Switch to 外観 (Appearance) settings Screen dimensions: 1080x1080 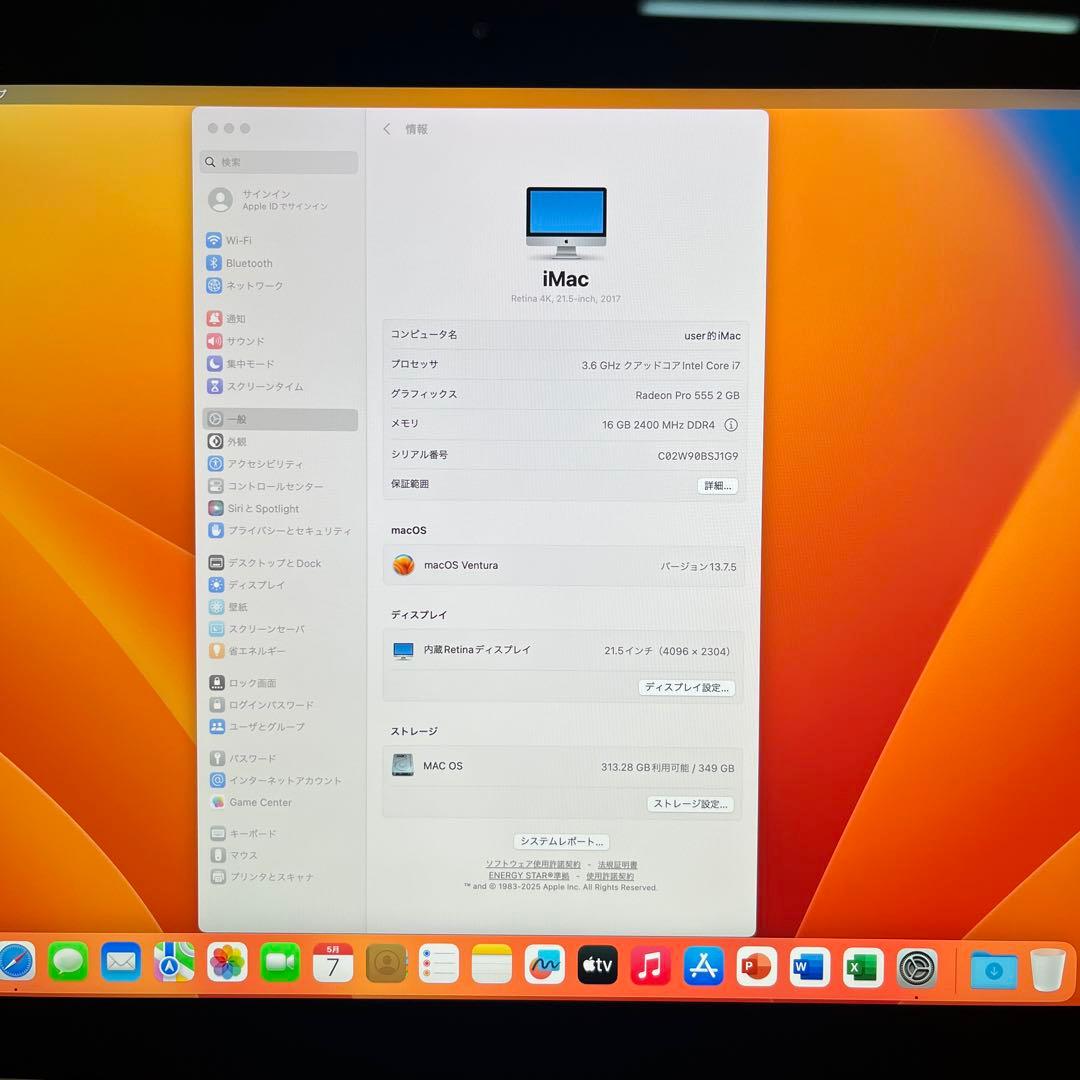(238, 441)
